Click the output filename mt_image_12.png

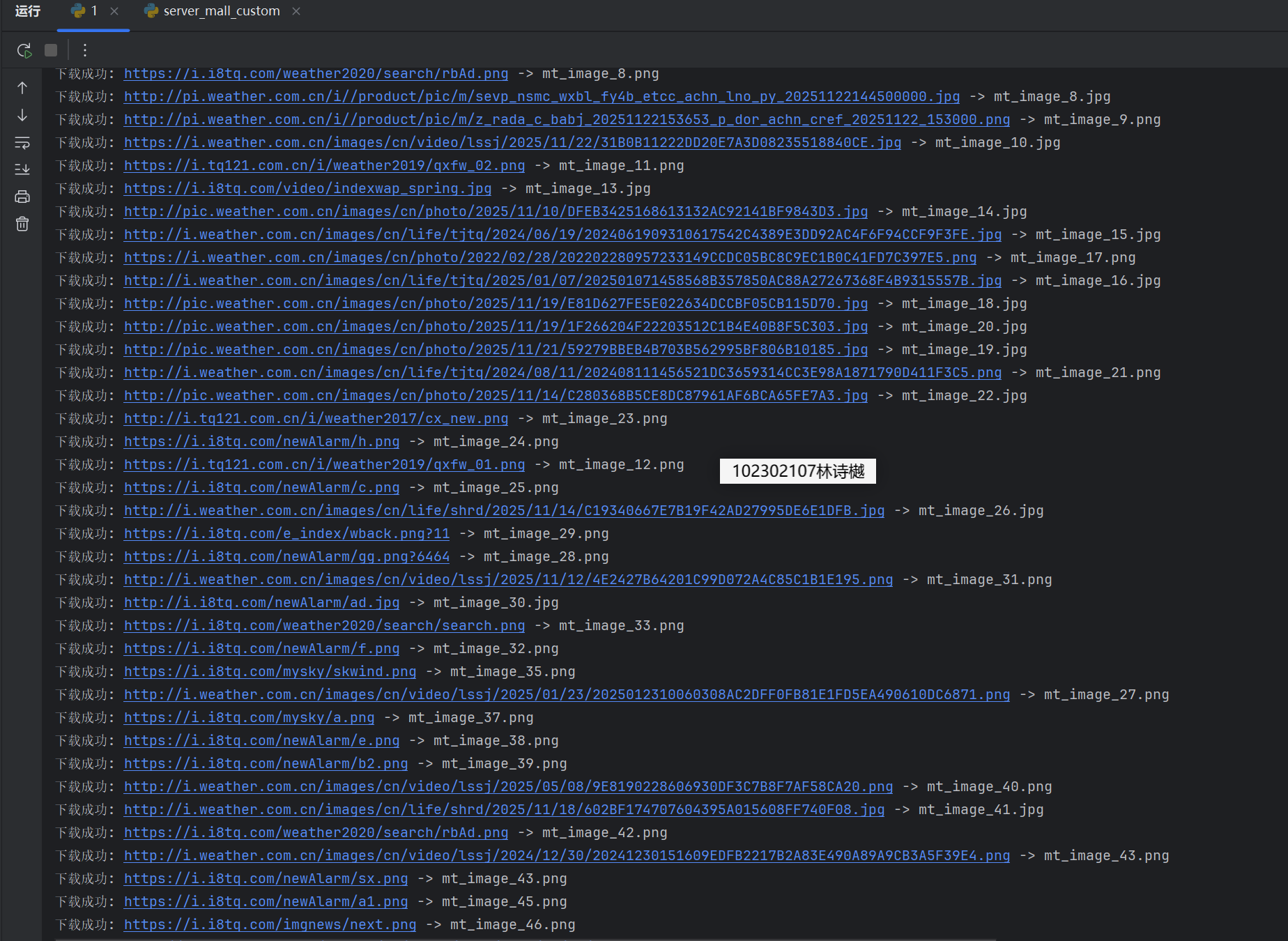click(621, 465)
